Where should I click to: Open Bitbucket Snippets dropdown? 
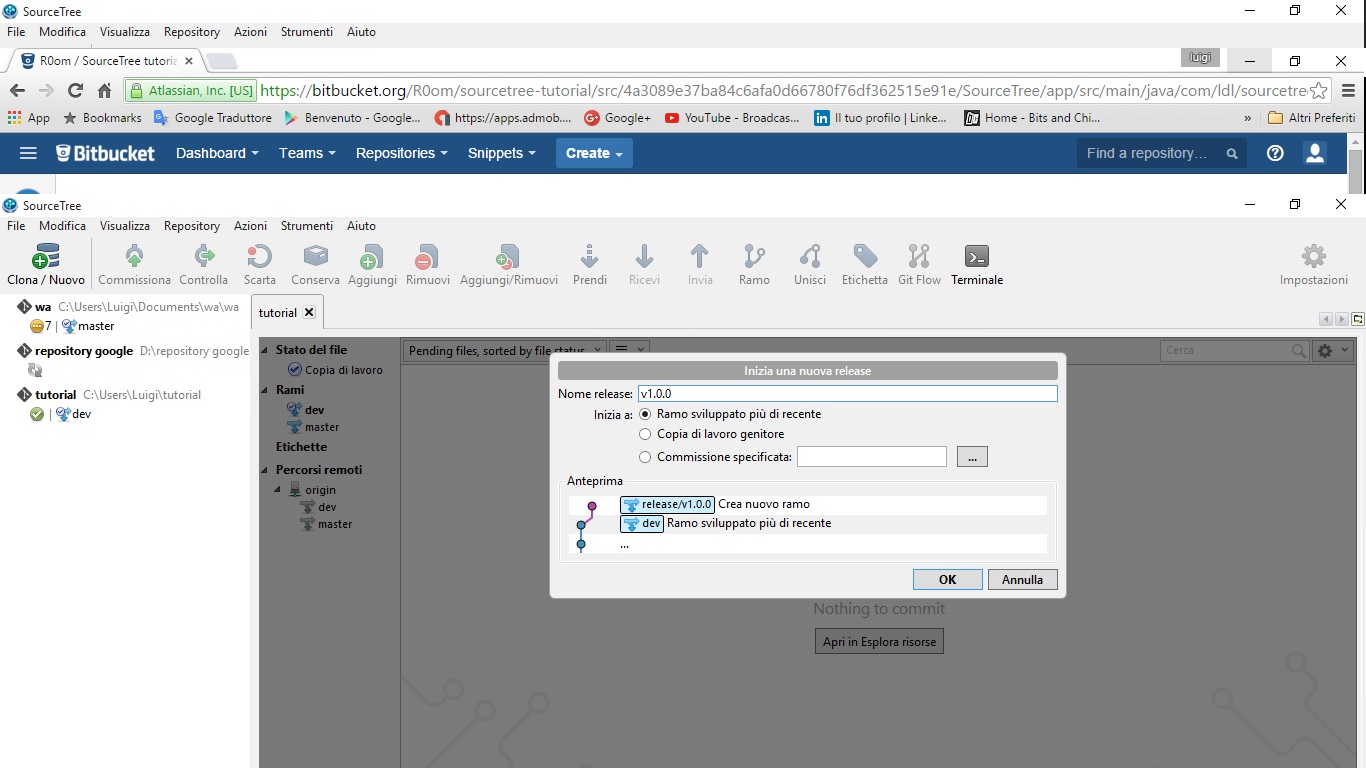(x=502, y=153)
